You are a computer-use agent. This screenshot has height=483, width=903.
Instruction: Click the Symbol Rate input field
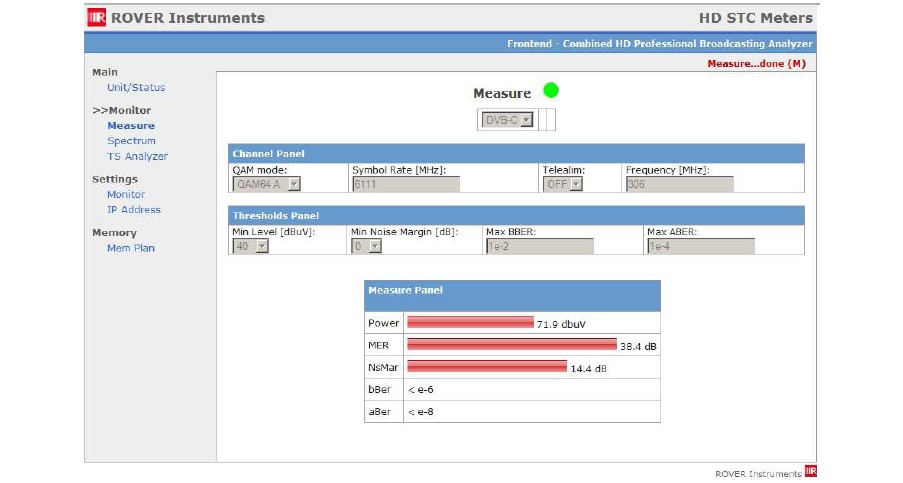(406, 184)
